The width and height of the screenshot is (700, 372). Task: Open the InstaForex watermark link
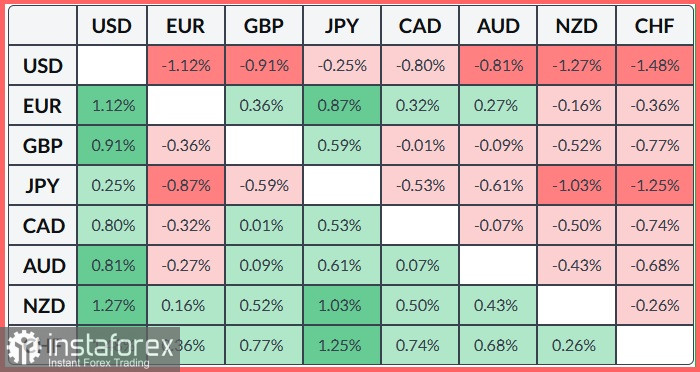pos(90,349)
